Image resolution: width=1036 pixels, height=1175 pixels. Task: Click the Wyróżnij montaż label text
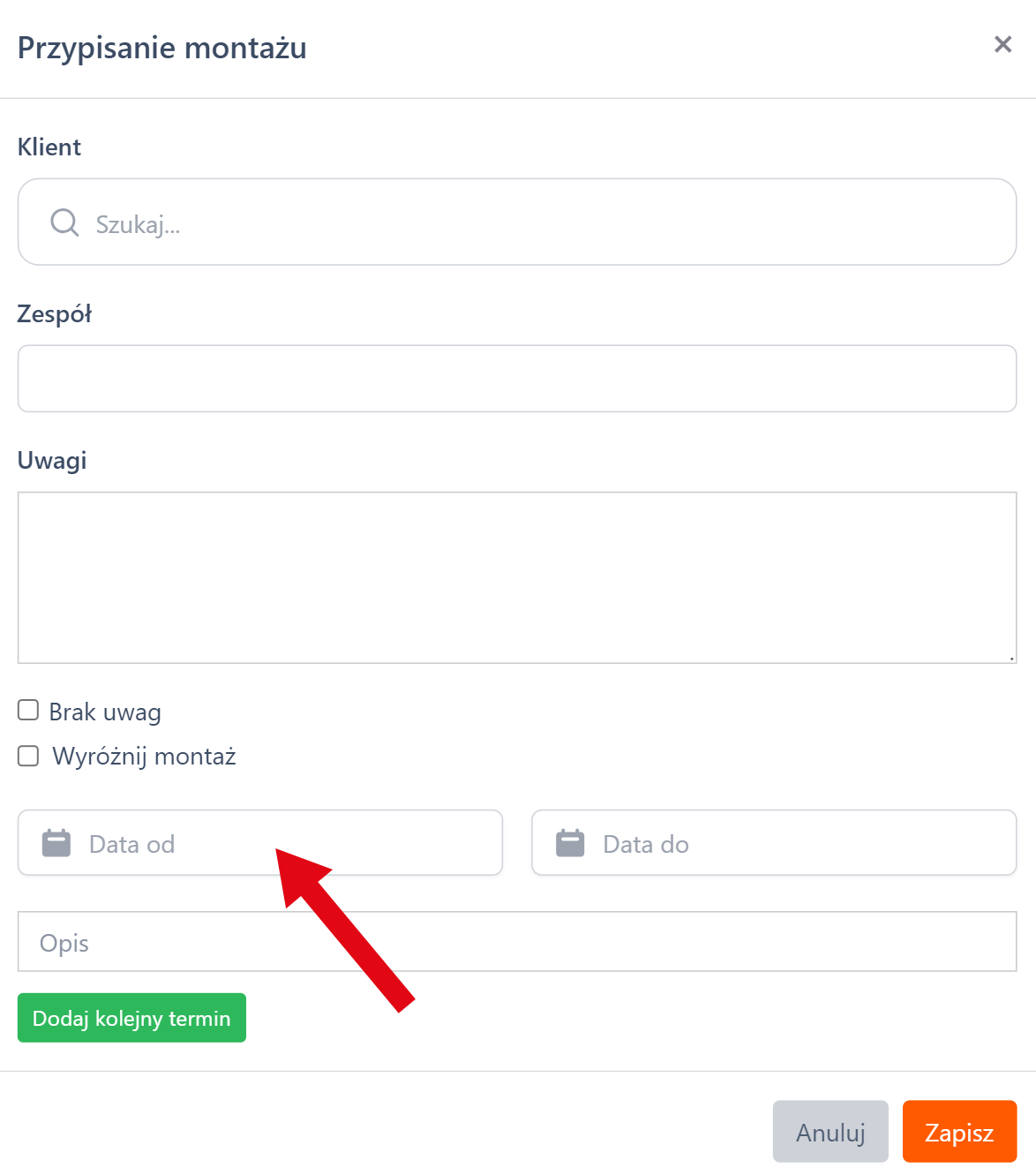click(x=144, y=757)
